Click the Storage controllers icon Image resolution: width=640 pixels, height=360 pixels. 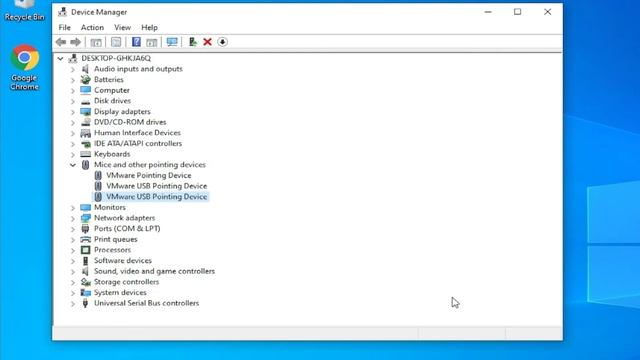tap(85, 282)
